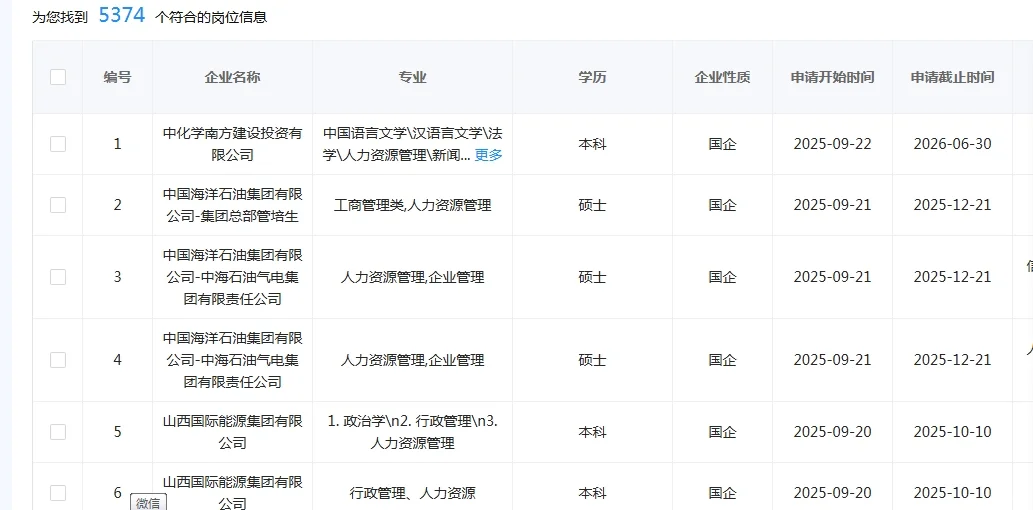Click the 编号 column header
1033x510 pixels.
117,77
